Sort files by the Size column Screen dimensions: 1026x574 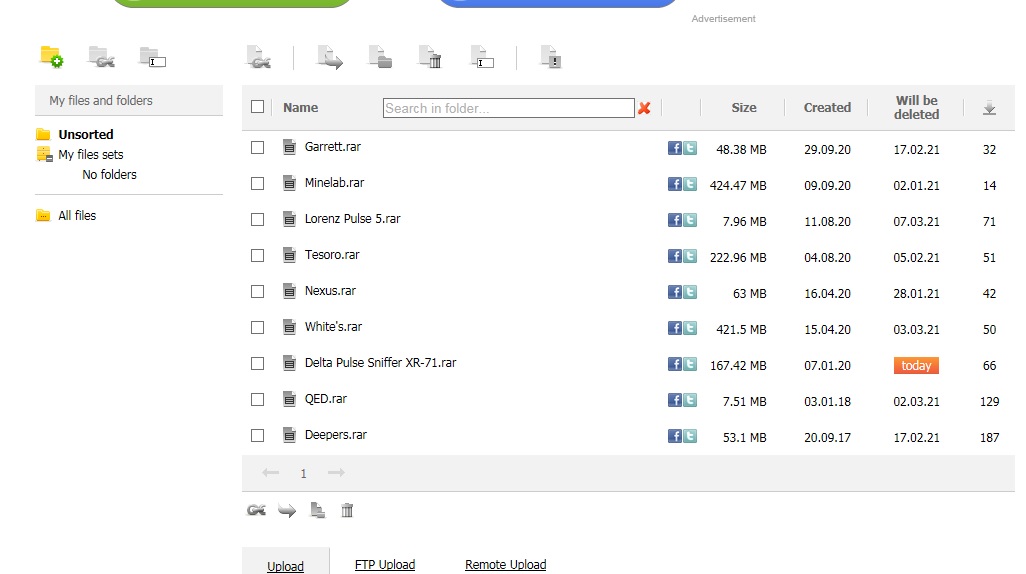(x=743, y=107)
